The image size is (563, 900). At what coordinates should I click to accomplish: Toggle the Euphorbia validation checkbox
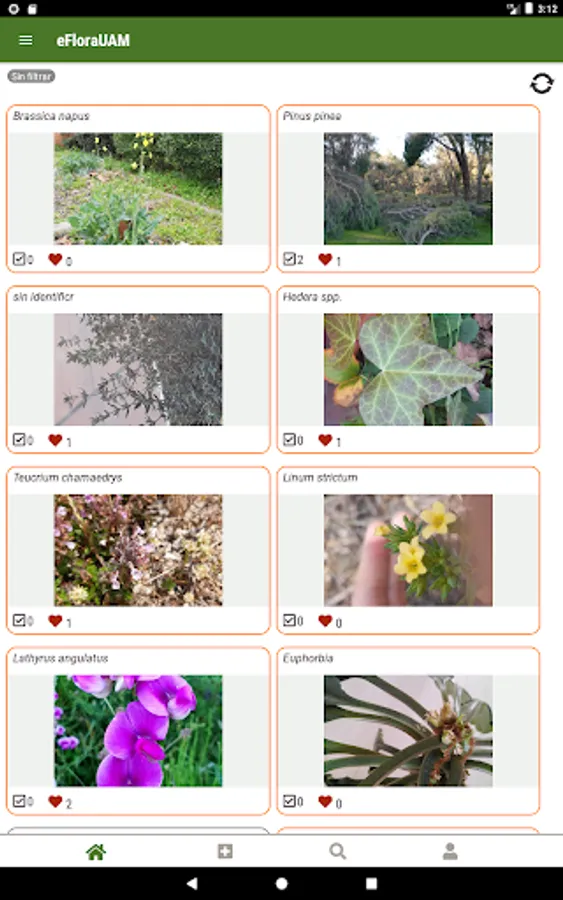pyautogui.click(x=289, y=801)
